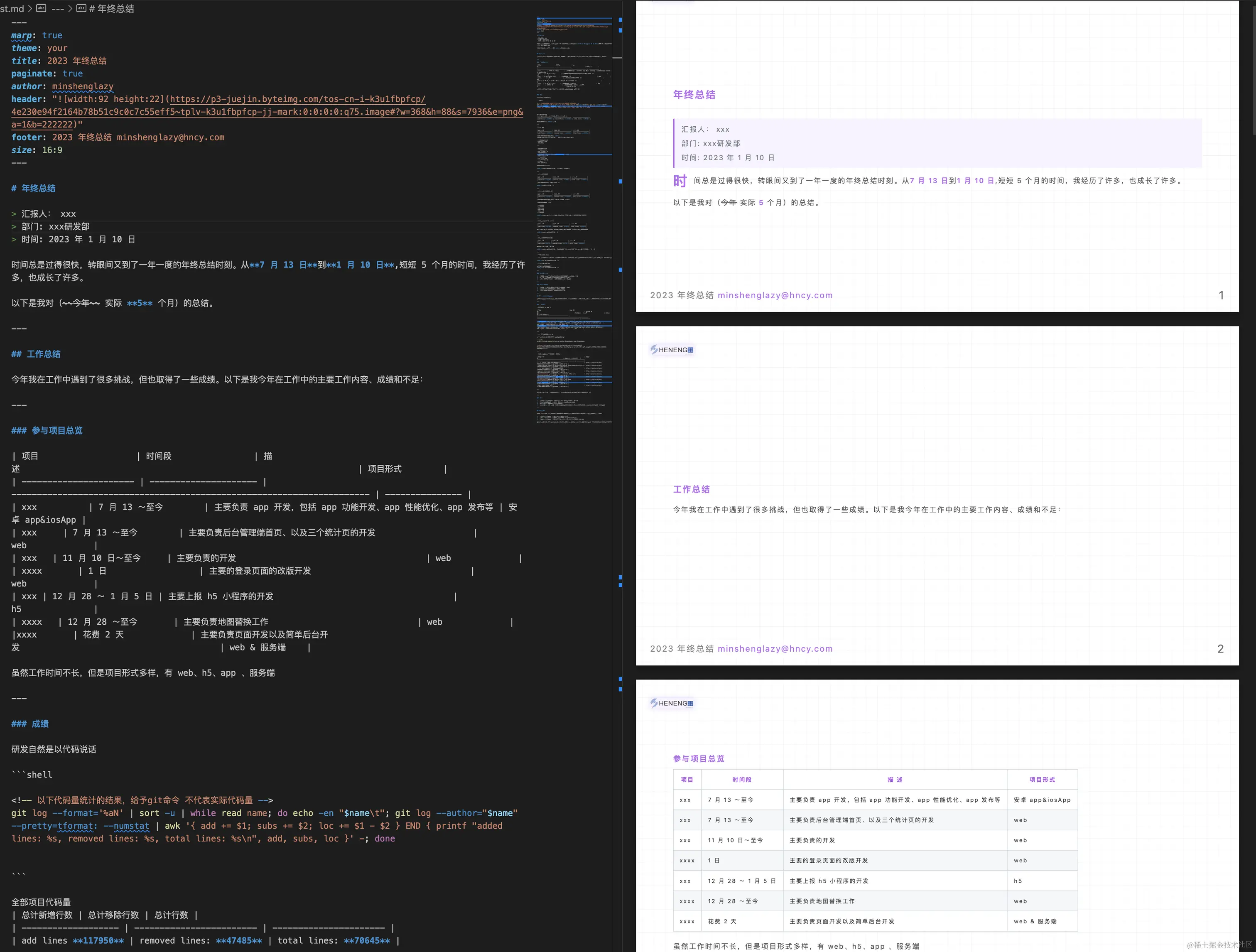Viewport: 1256px width, 952px height.
Task: Click the '### 参与项目总览' heading line in editor
Action: click(47, 430)
